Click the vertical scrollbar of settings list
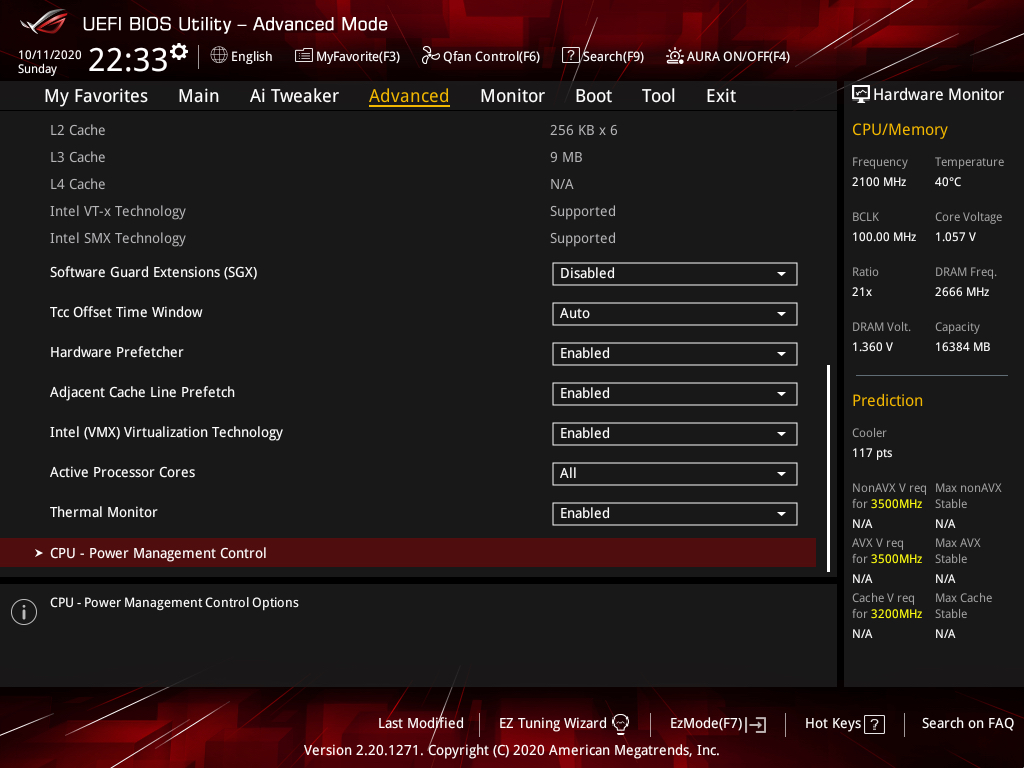Screen dimensions: 1024x768 828,468
